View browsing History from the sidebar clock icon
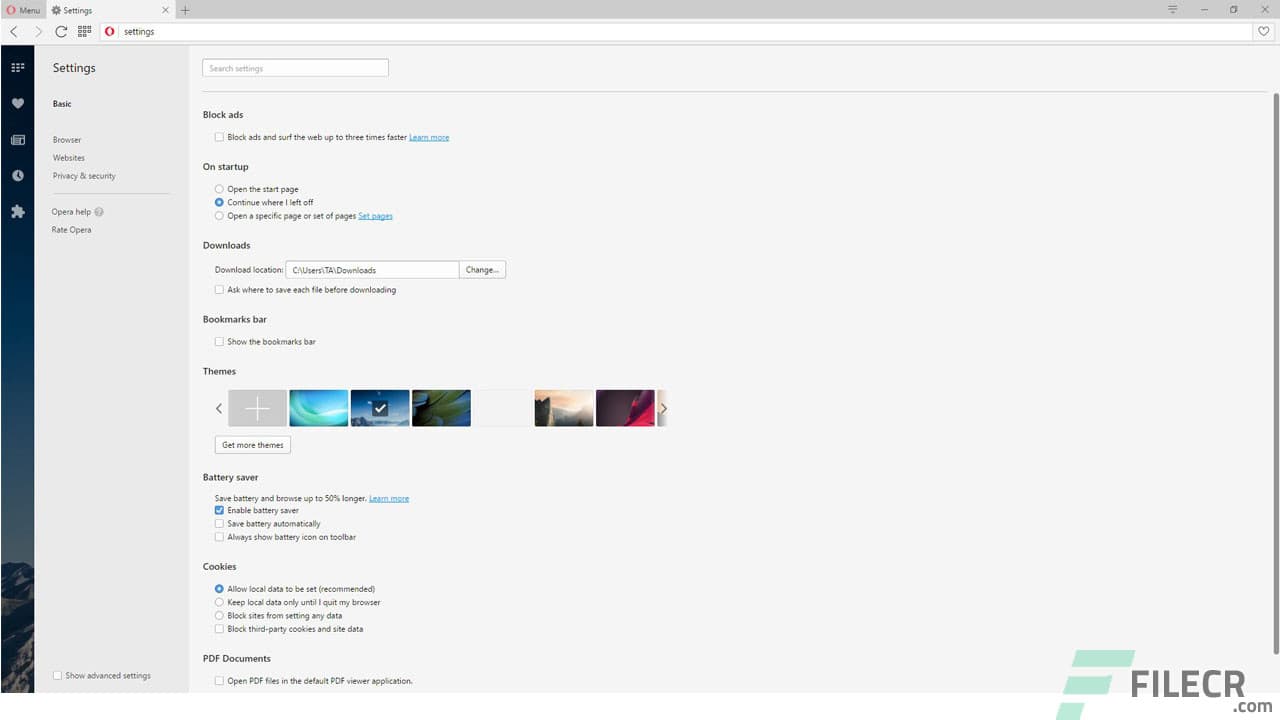The height and width of the screenshot is (720, 1280). 17,175
